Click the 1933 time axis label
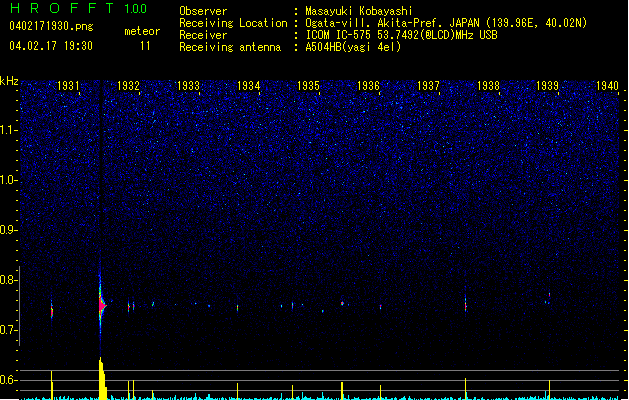This screenshot has height=400, width=629. tap(188, 85)
